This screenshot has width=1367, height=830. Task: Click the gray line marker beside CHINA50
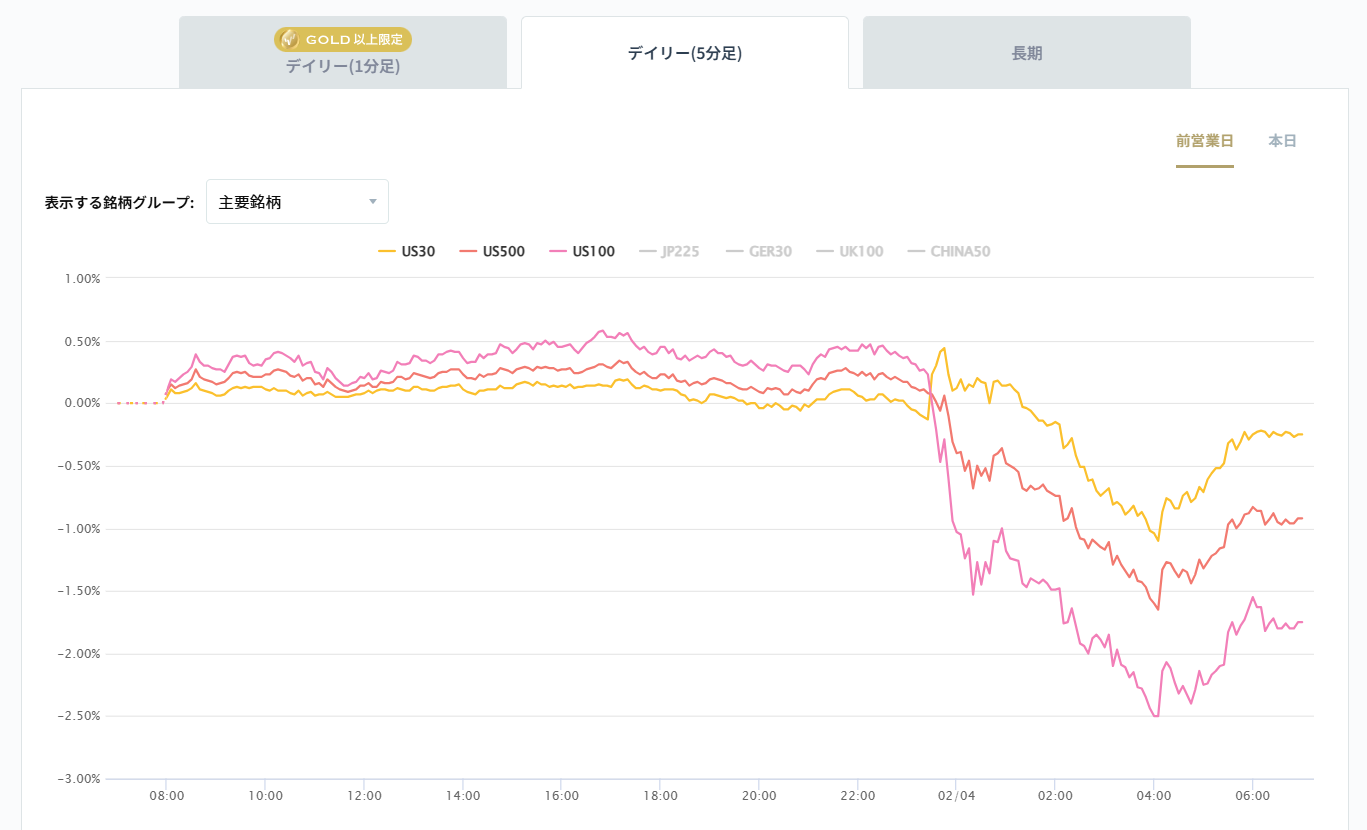point(916,252)
